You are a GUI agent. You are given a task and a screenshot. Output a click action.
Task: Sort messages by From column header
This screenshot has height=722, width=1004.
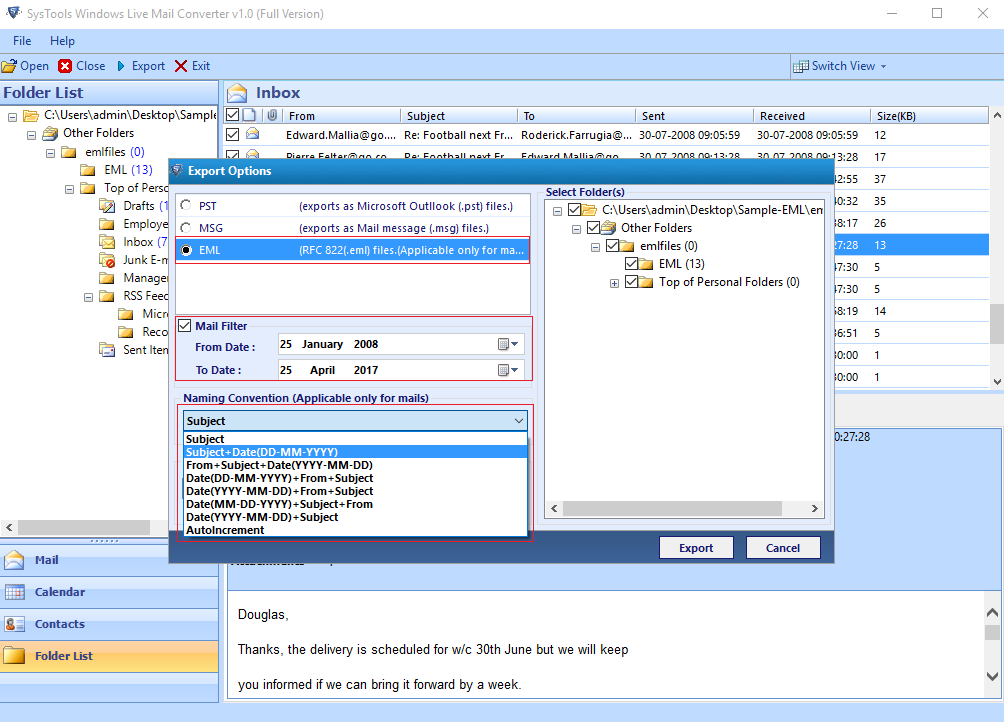coord(341,115)
